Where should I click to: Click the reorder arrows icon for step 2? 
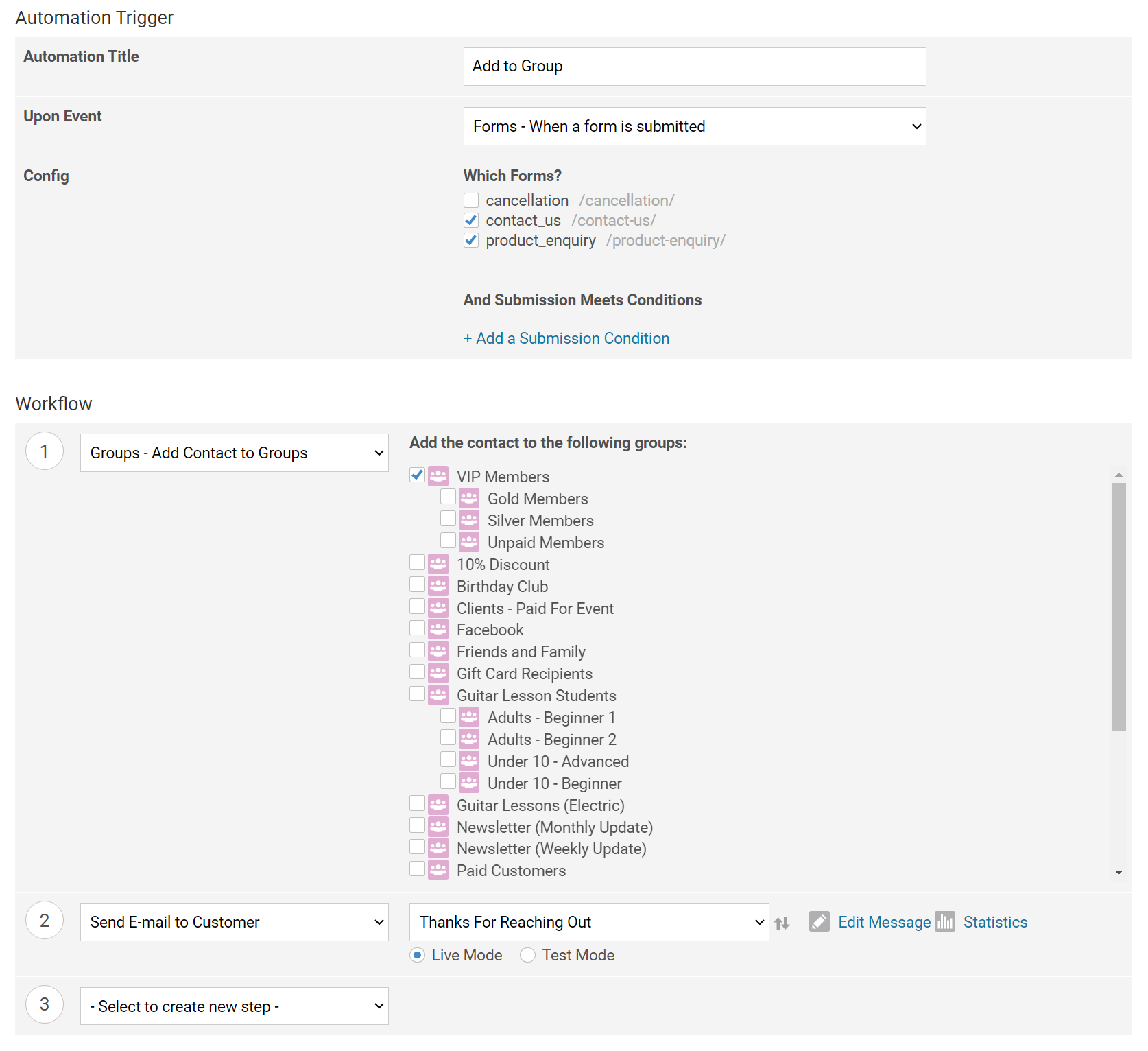782,923
